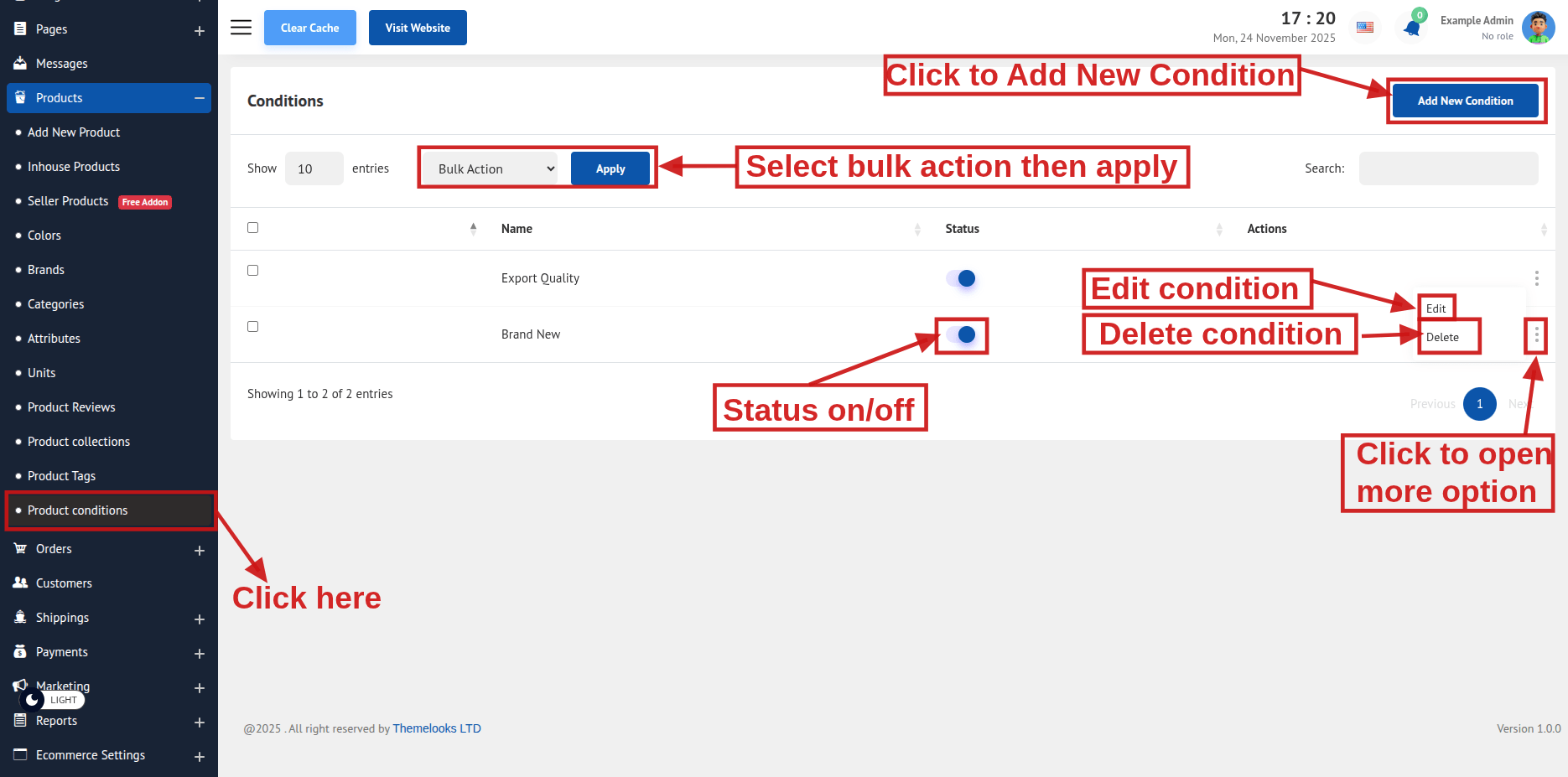Toggle the light/dark mode moon icon

(x=33, y=700)
